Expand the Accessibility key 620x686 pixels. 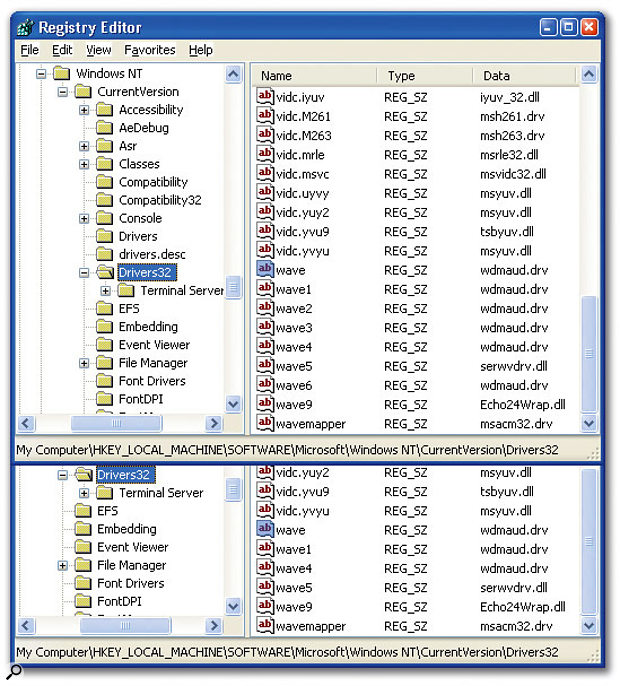coord(84,110)
